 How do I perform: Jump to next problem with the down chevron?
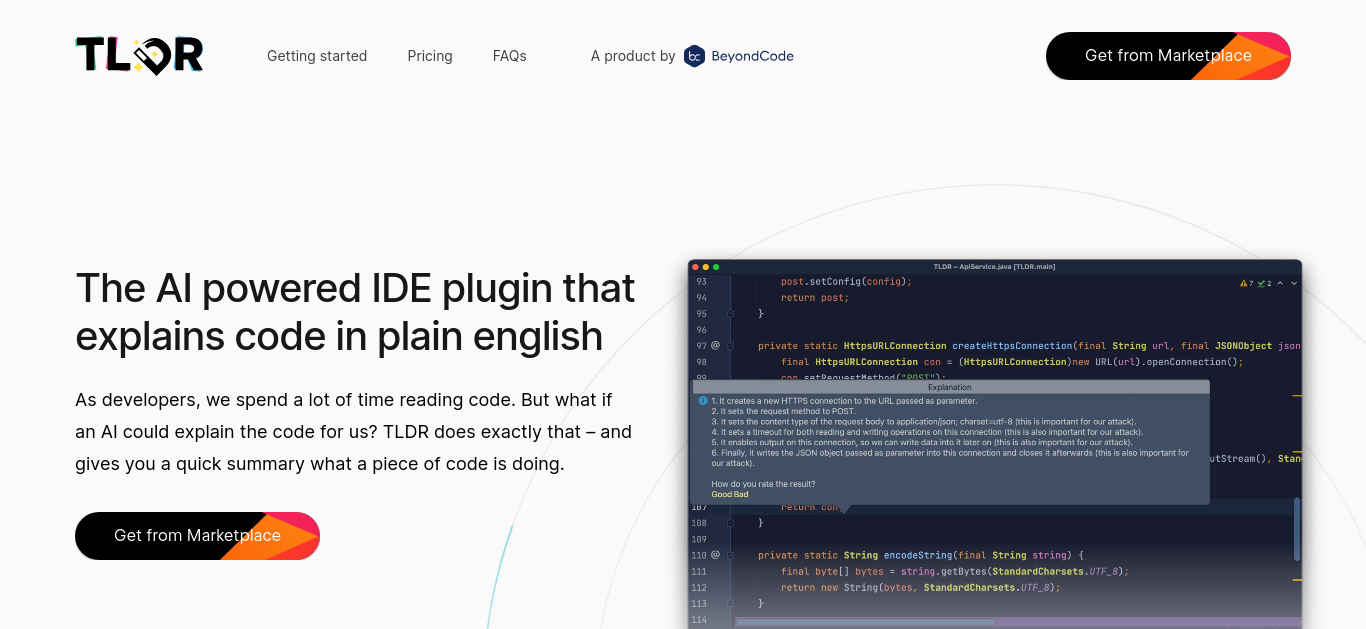[x=1294, y=283]
